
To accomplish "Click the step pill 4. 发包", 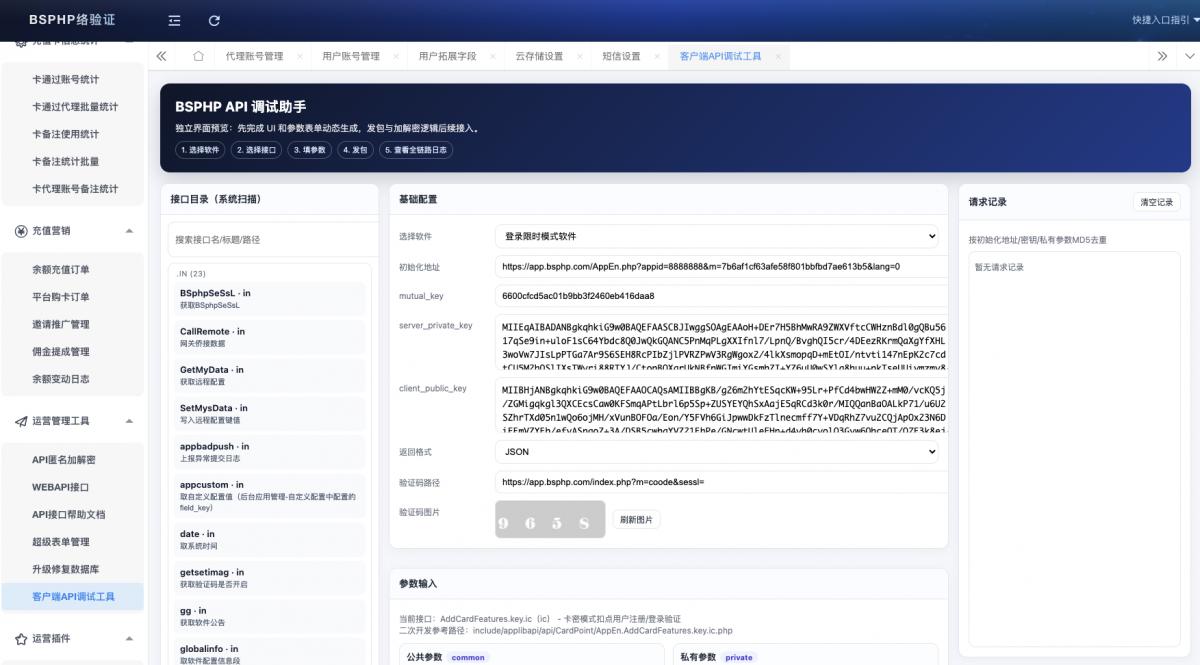I will 356,149.
